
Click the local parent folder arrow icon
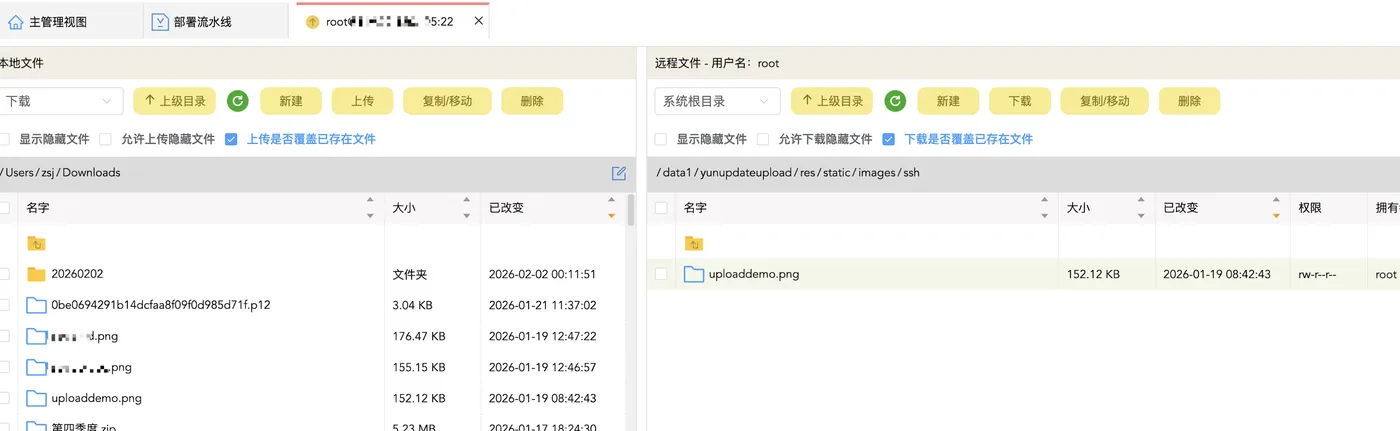[37, 243]
